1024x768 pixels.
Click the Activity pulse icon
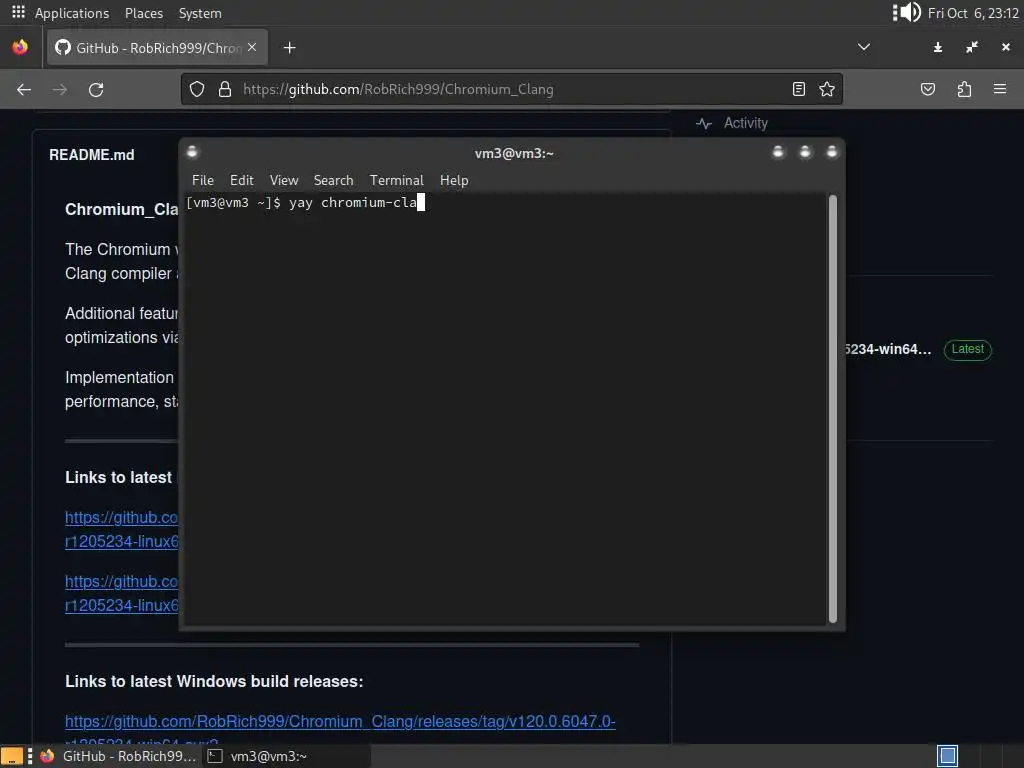[703, 123]
